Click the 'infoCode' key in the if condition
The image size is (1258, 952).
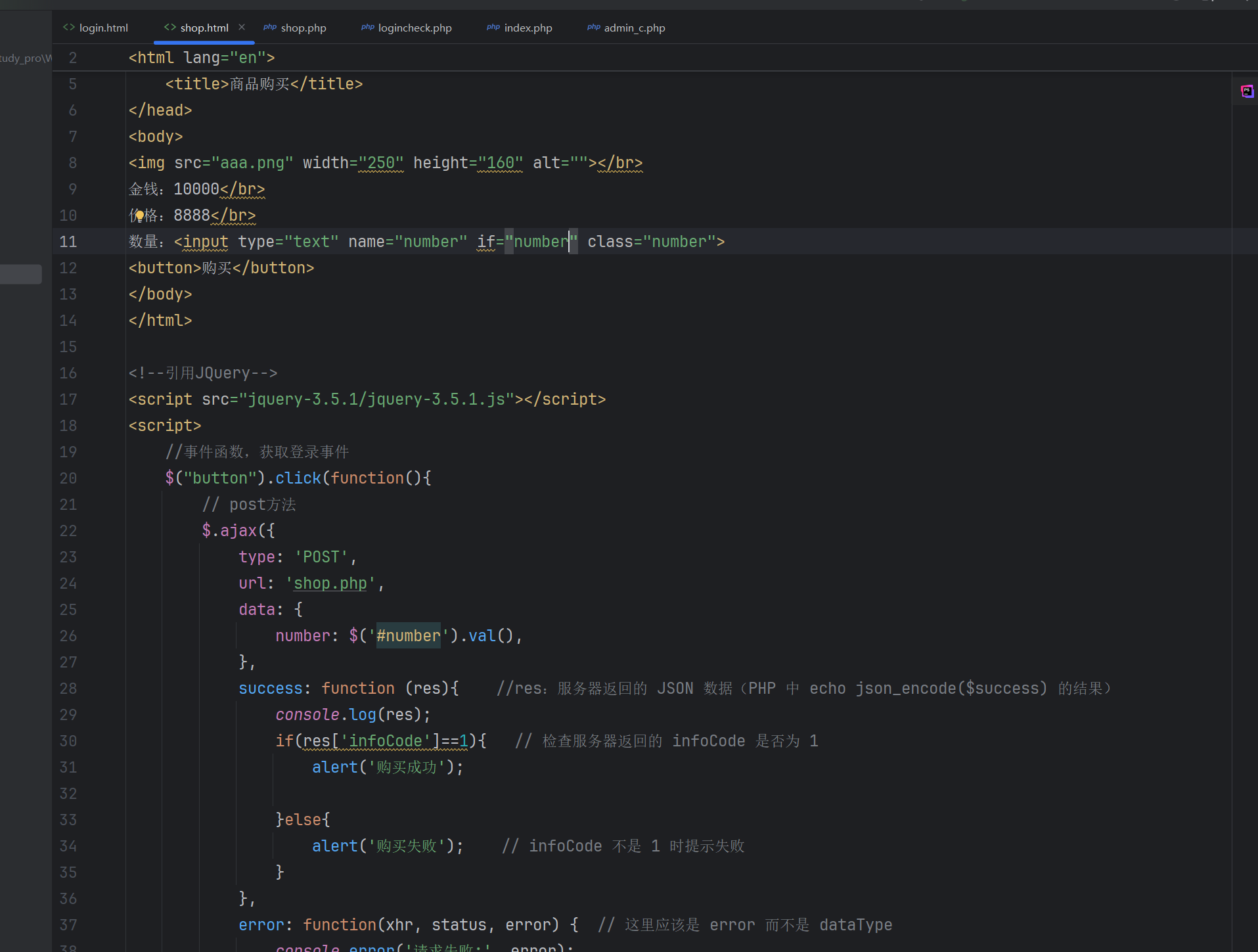386,740
